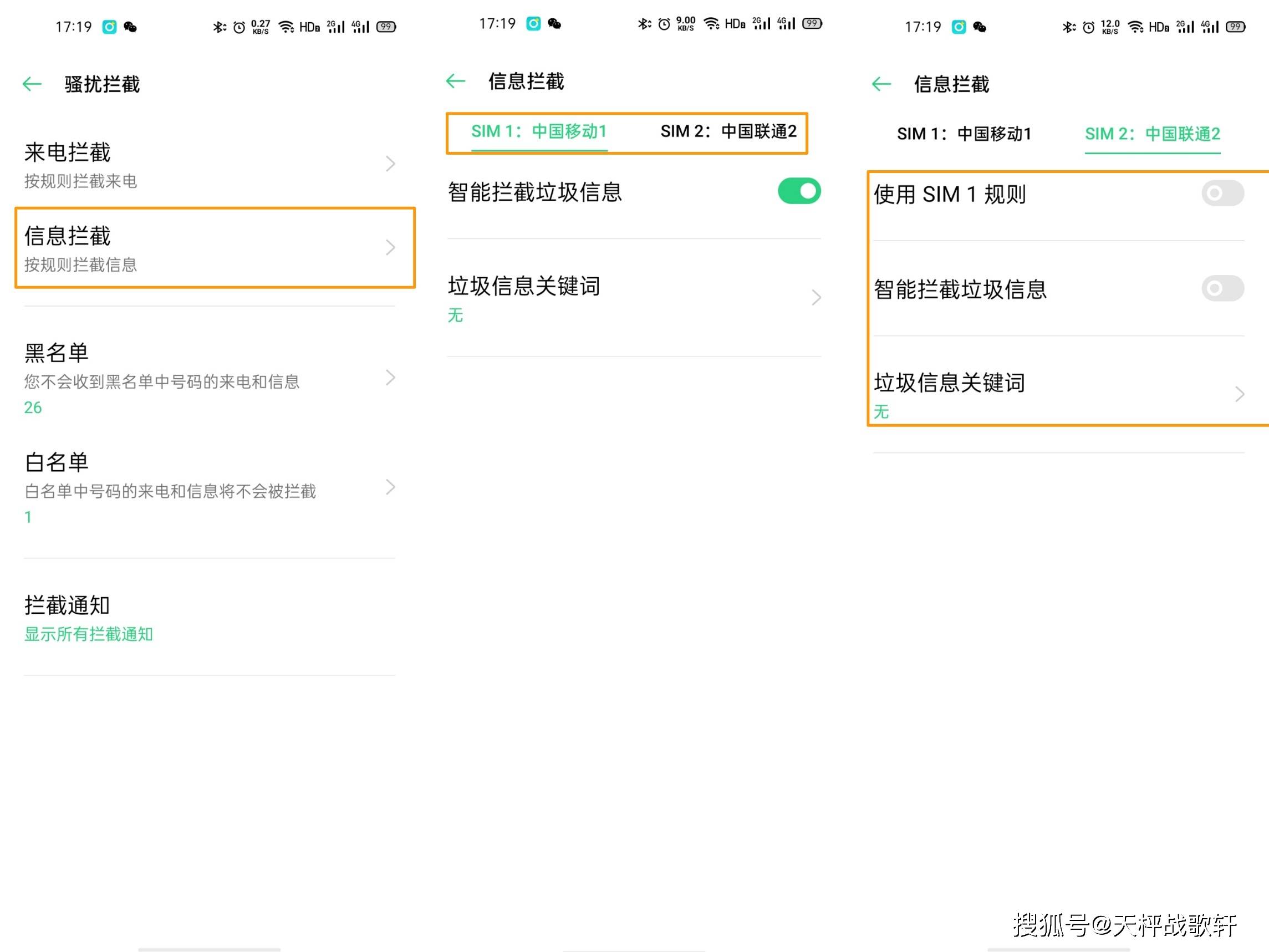
Task: Tap Wi-Fi icon in middle status bar
Action: coord(711,23)
